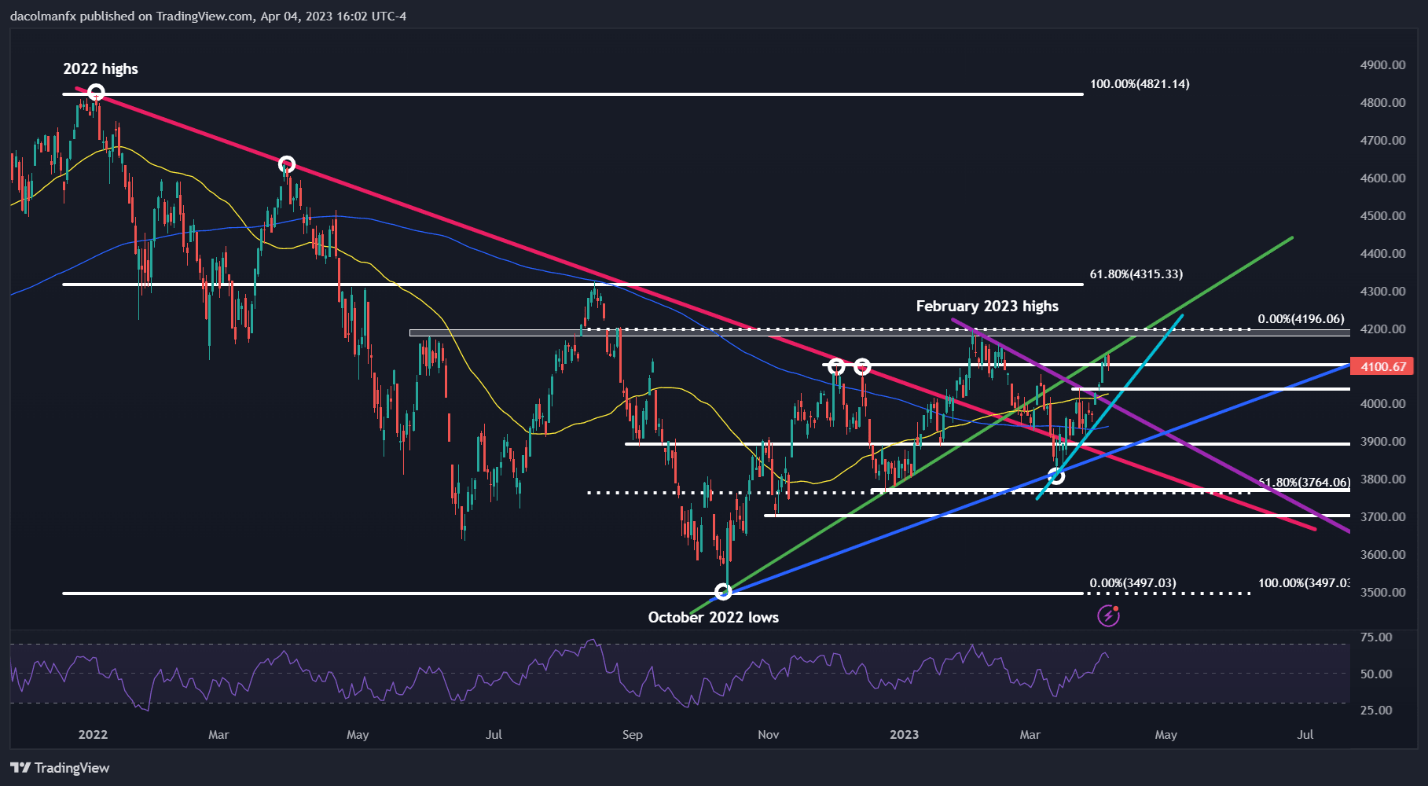The height and width of the screenshot is (786, 1428).
Task: Click the purple lightning event marker icon
Action: (x=1109, y=615)
